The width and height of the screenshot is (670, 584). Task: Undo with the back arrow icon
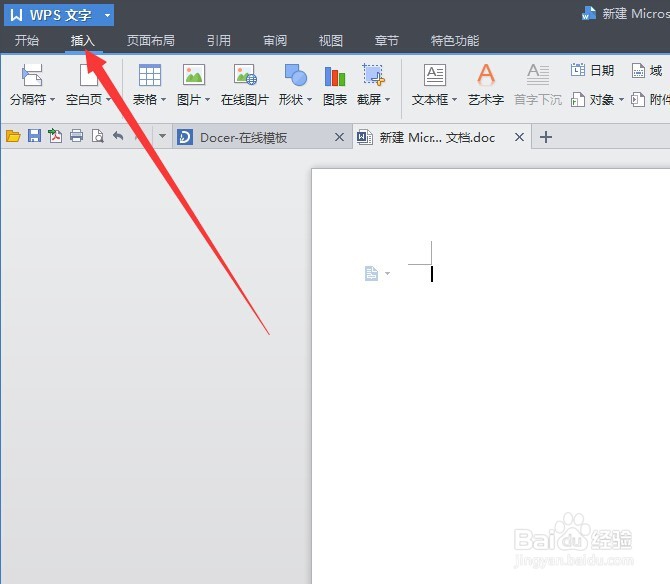click(x=118, y=137)
